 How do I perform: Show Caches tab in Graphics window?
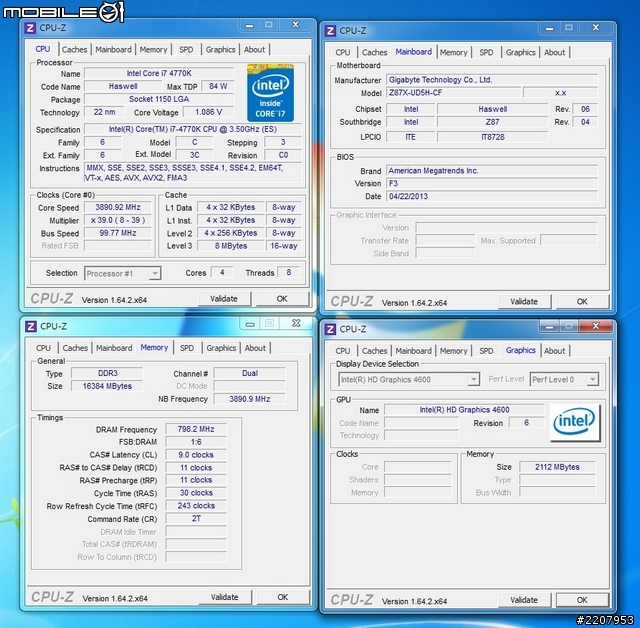point(374,351)
